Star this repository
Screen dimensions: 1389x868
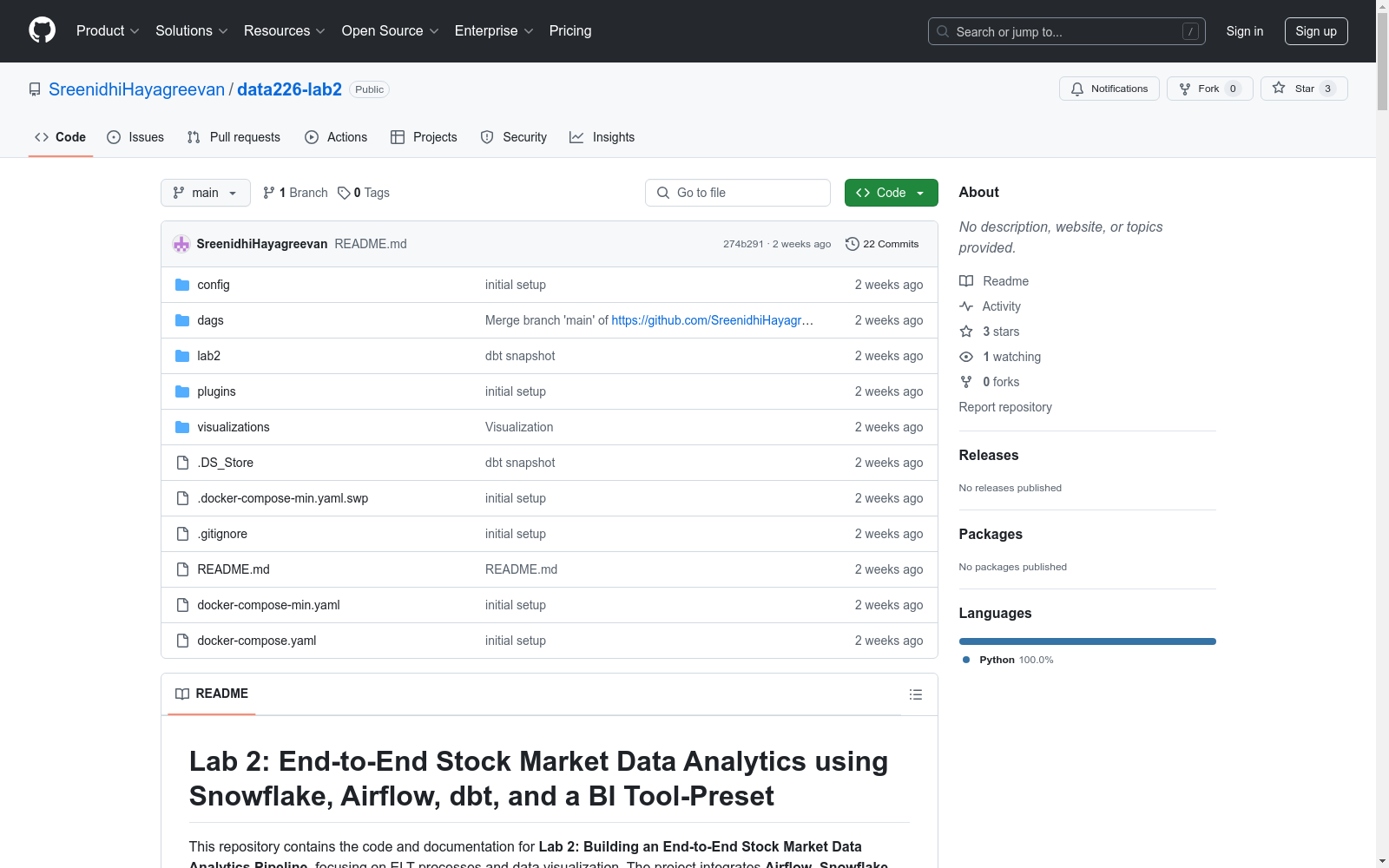pyautogui.click(x=1303, y=89)
